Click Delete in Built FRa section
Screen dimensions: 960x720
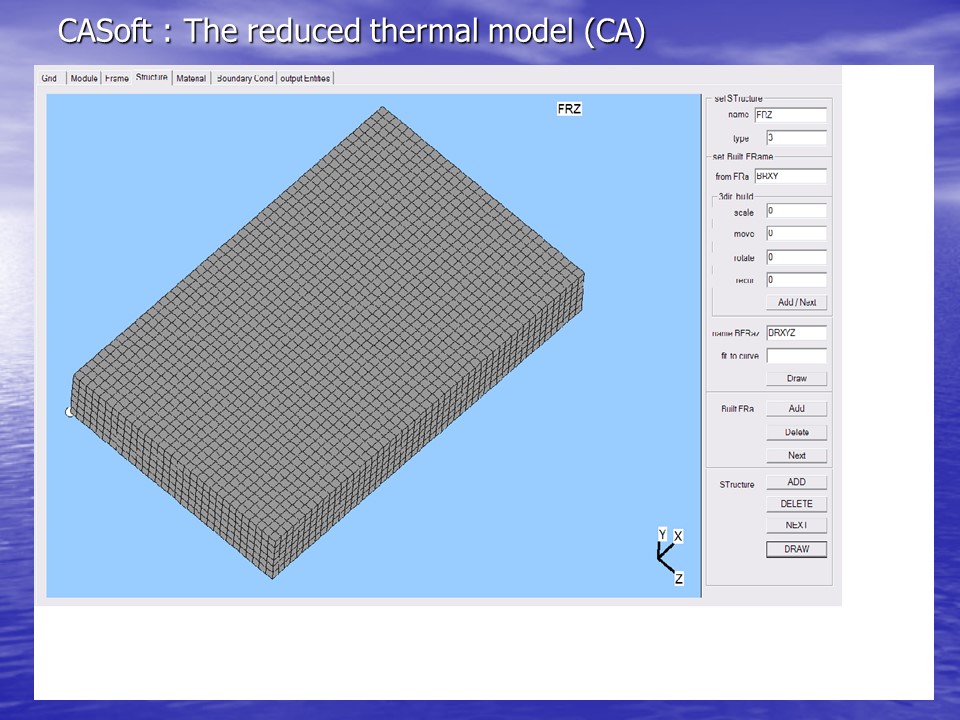point(796,432)
